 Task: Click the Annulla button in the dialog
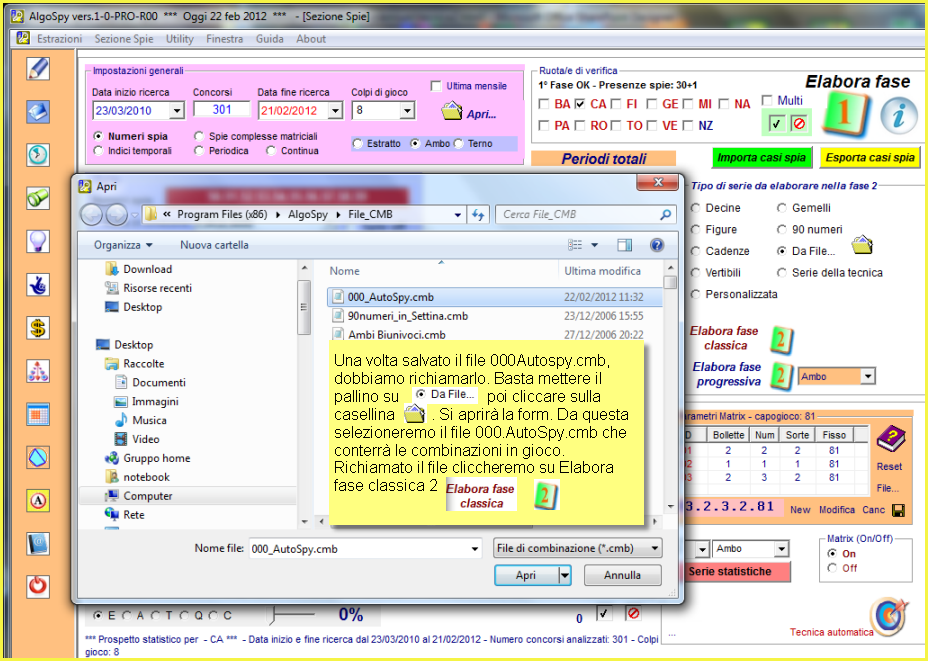pyautogui.click(x=621, y=575)
